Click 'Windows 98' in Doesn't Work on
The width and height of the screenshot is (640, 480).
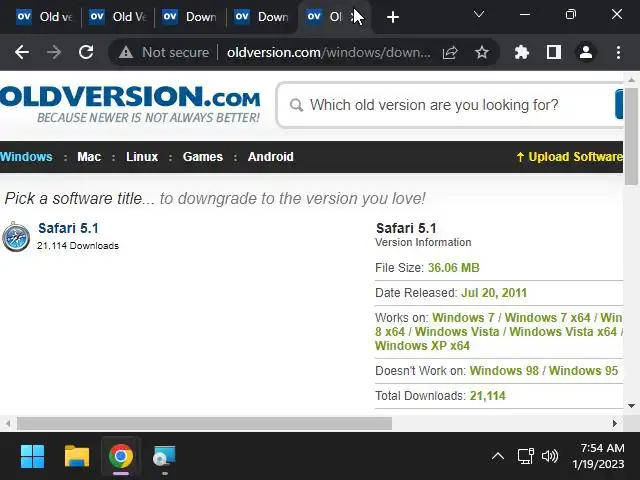[504, 371]
